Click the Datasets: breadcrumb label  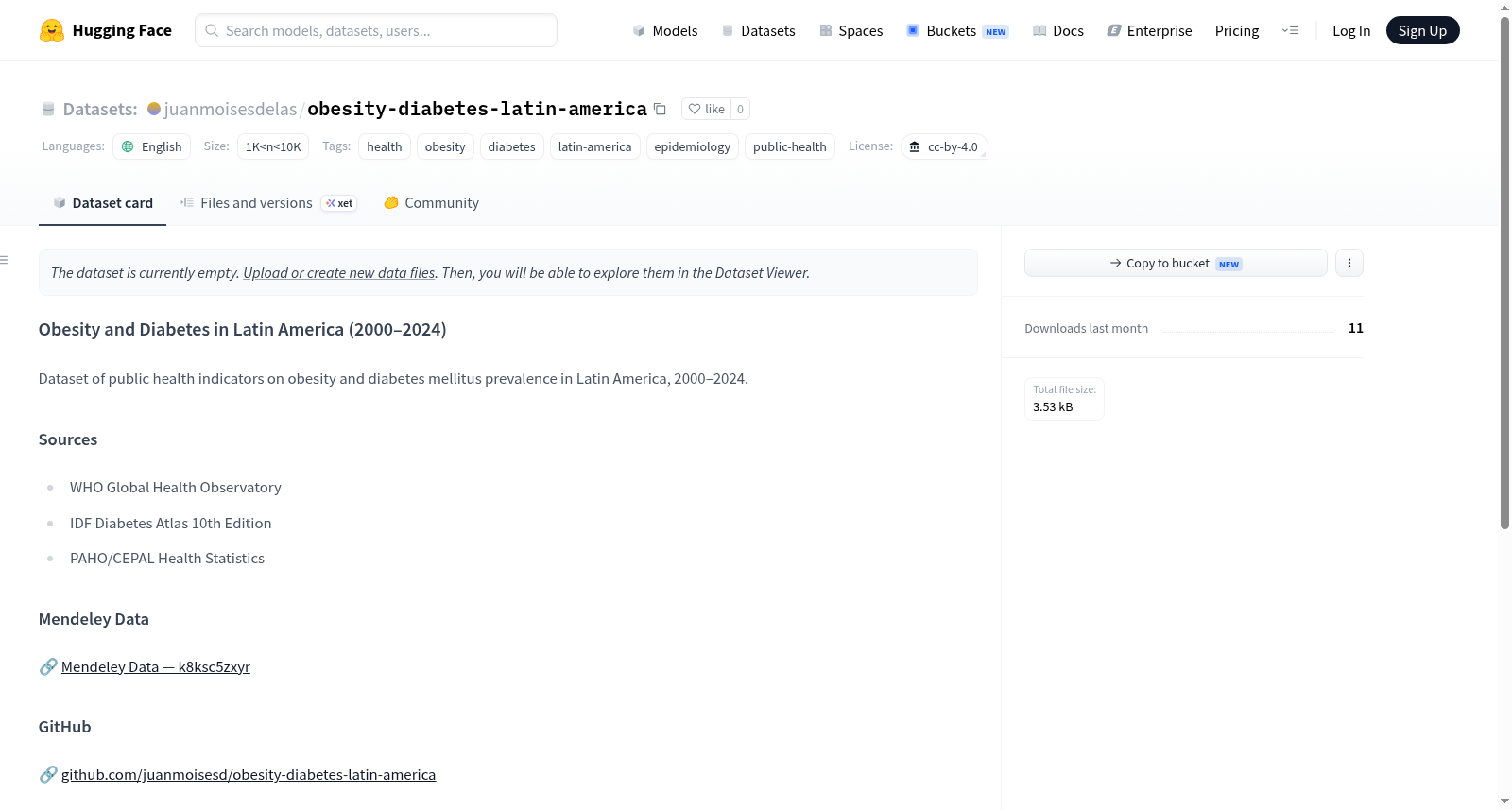[x=100, y=109]
